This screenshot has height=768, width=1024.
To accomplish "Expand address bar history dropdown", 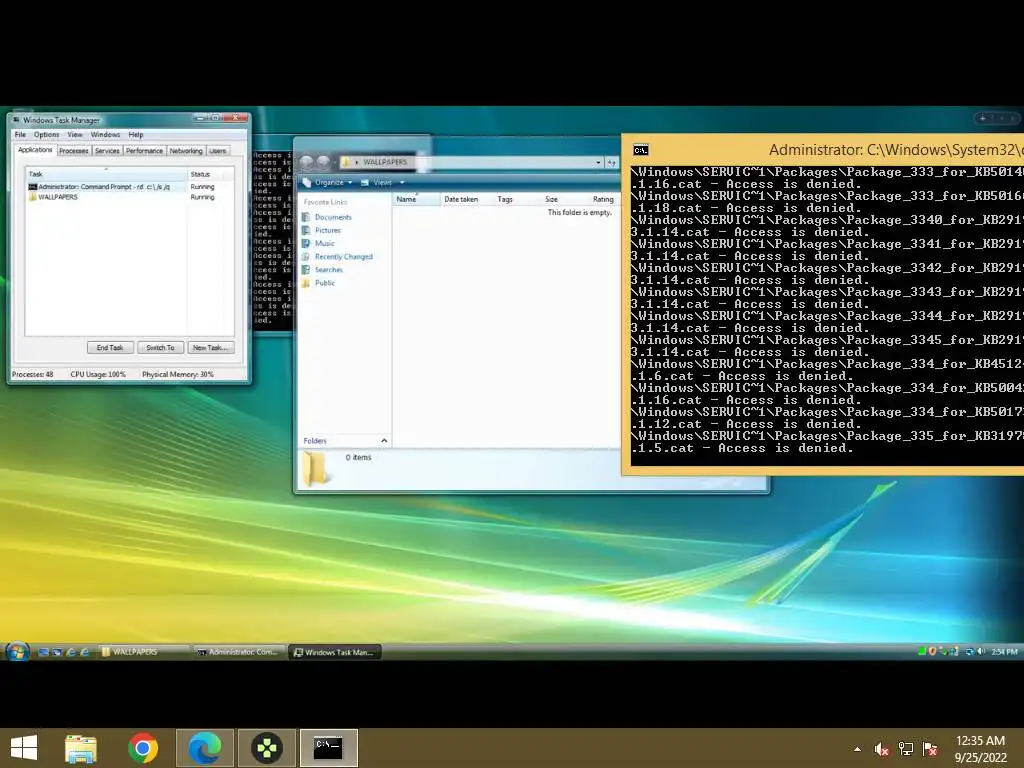I will coord(598,163).
